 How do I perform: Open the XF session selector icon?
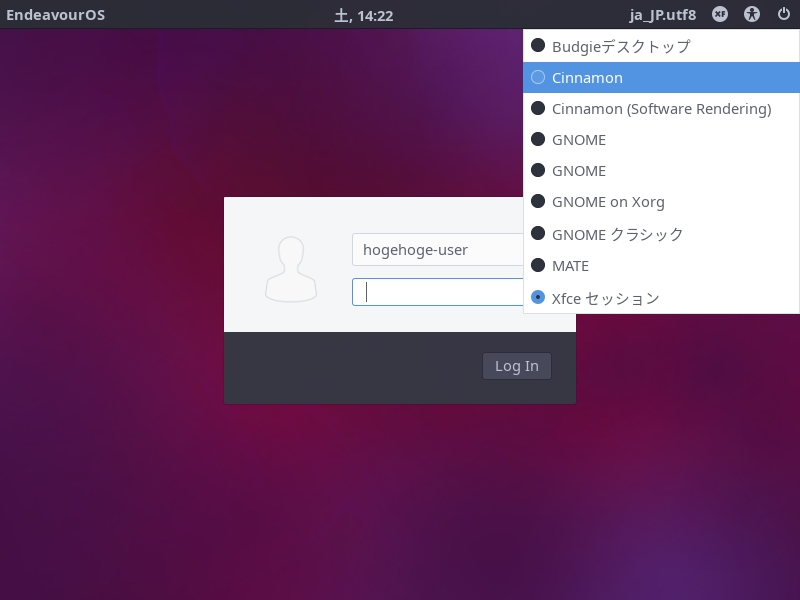pos(719,14)
